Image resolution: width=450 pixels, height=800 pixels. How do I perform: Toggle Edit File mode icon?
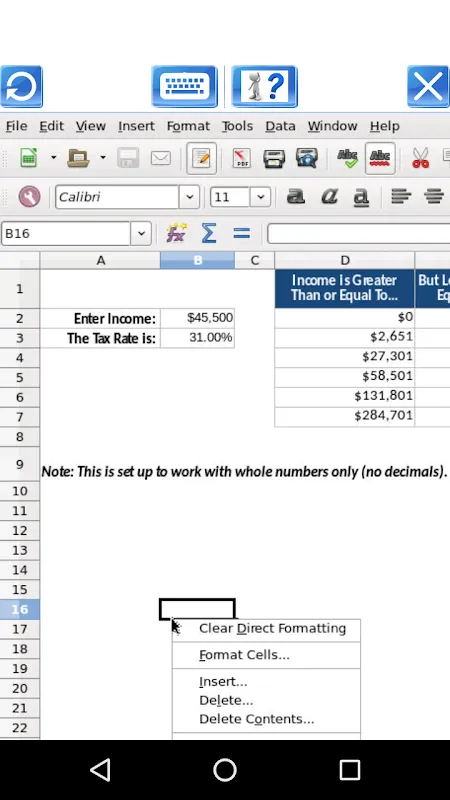[x=201, y=158]
